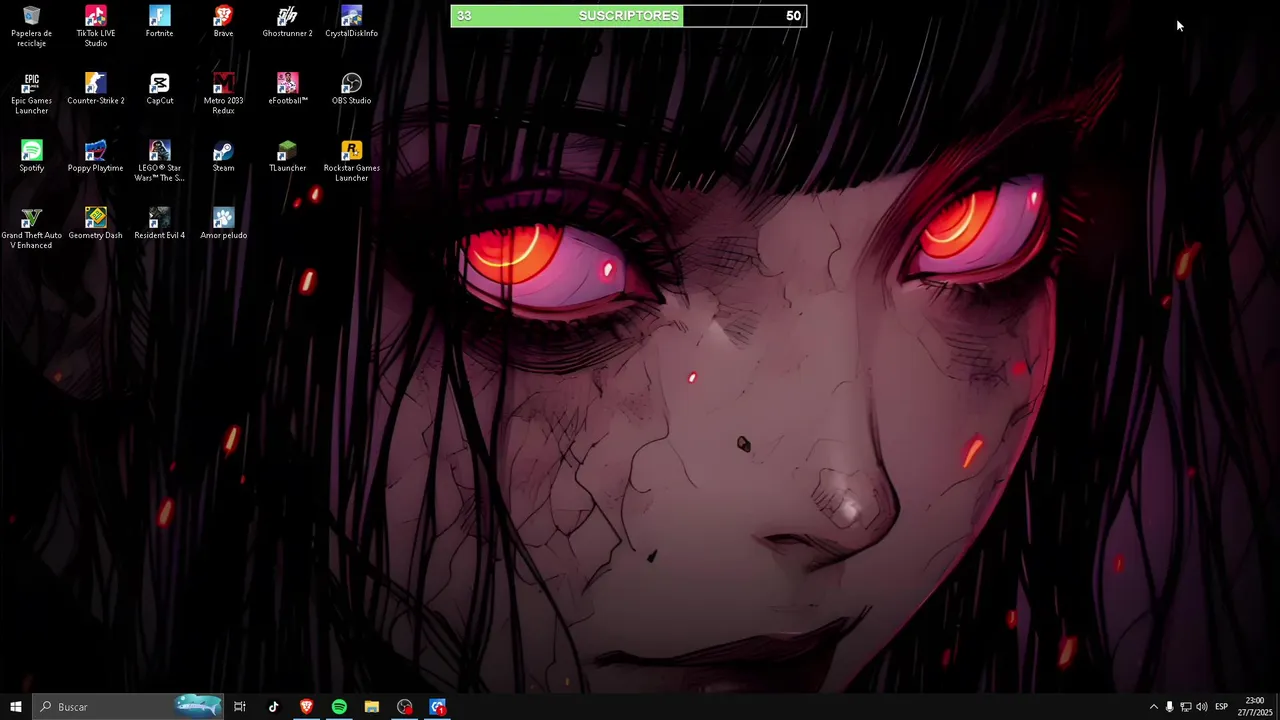Open Spotify from the taskbar
This screenshot has width=1280, height=720.
point(339,707)
